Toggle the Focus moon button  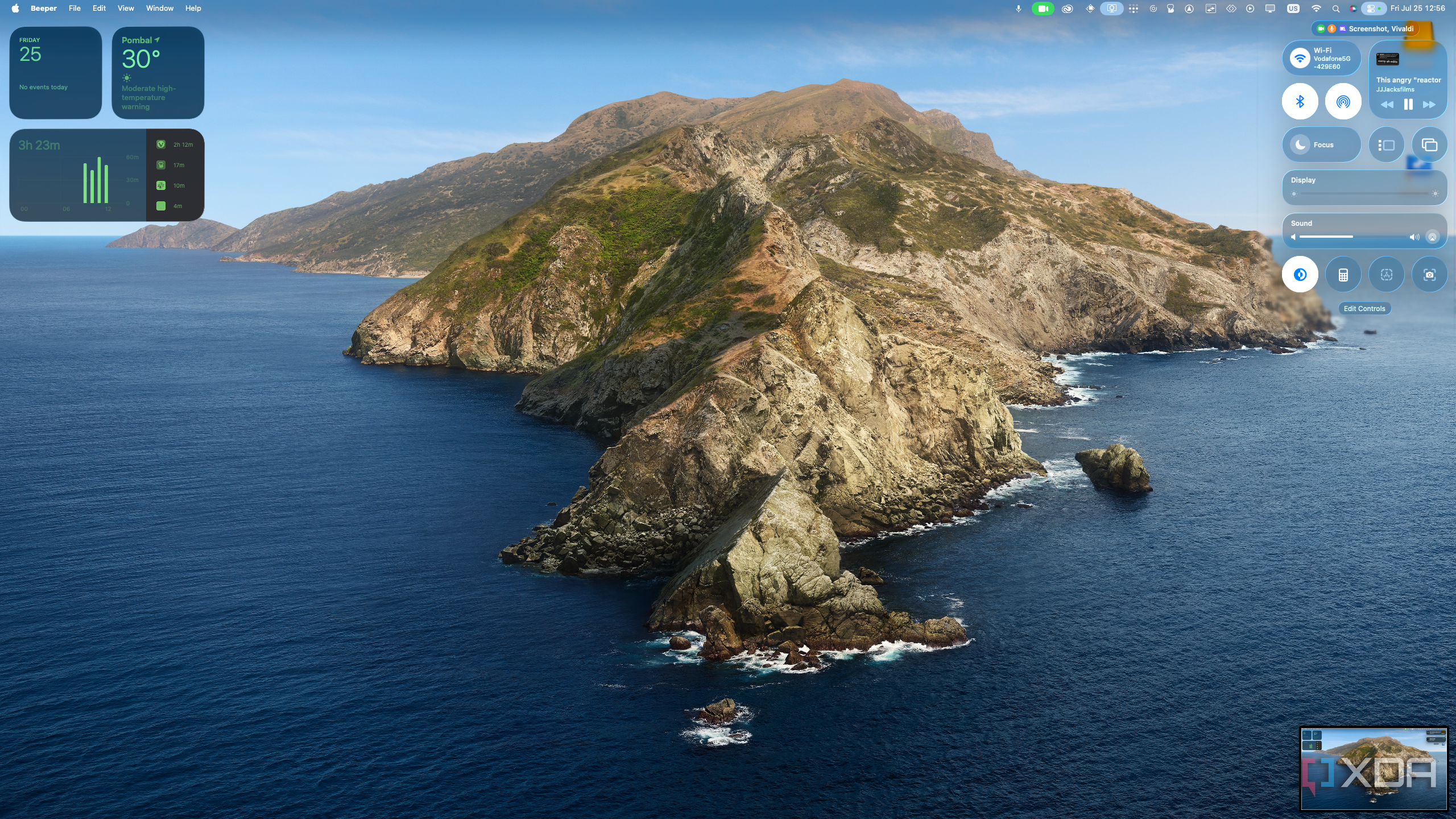1300,145
